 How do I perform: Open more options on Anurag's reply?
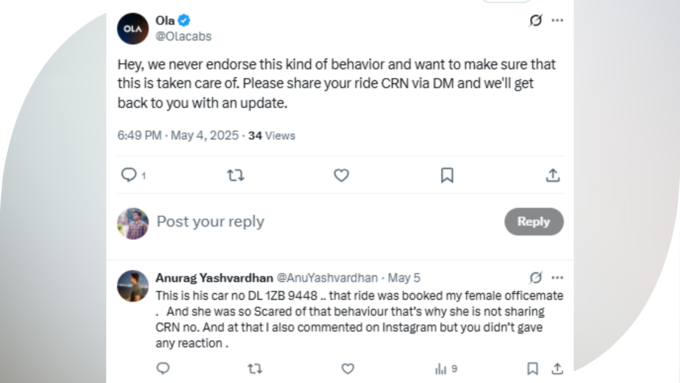pos(557,278)
